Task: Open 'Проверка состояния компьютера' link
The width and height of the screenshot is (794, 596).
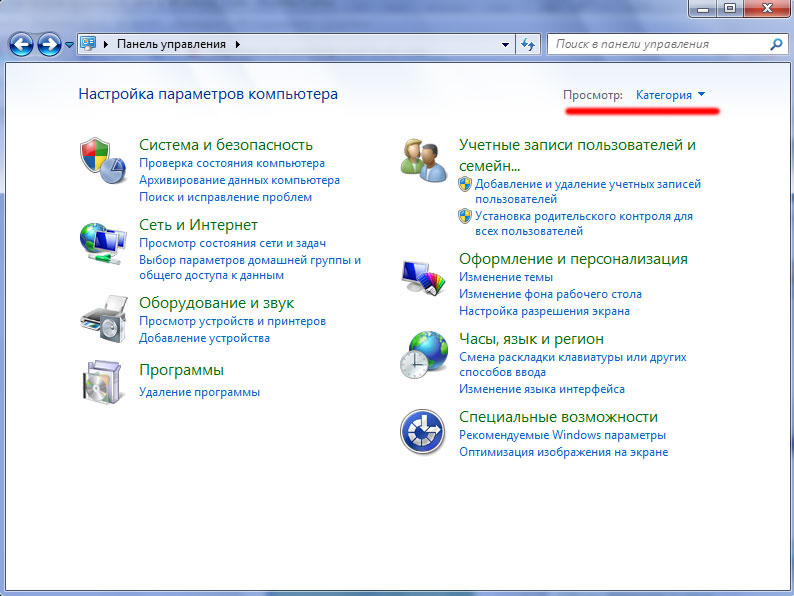Action: (232, 163)
